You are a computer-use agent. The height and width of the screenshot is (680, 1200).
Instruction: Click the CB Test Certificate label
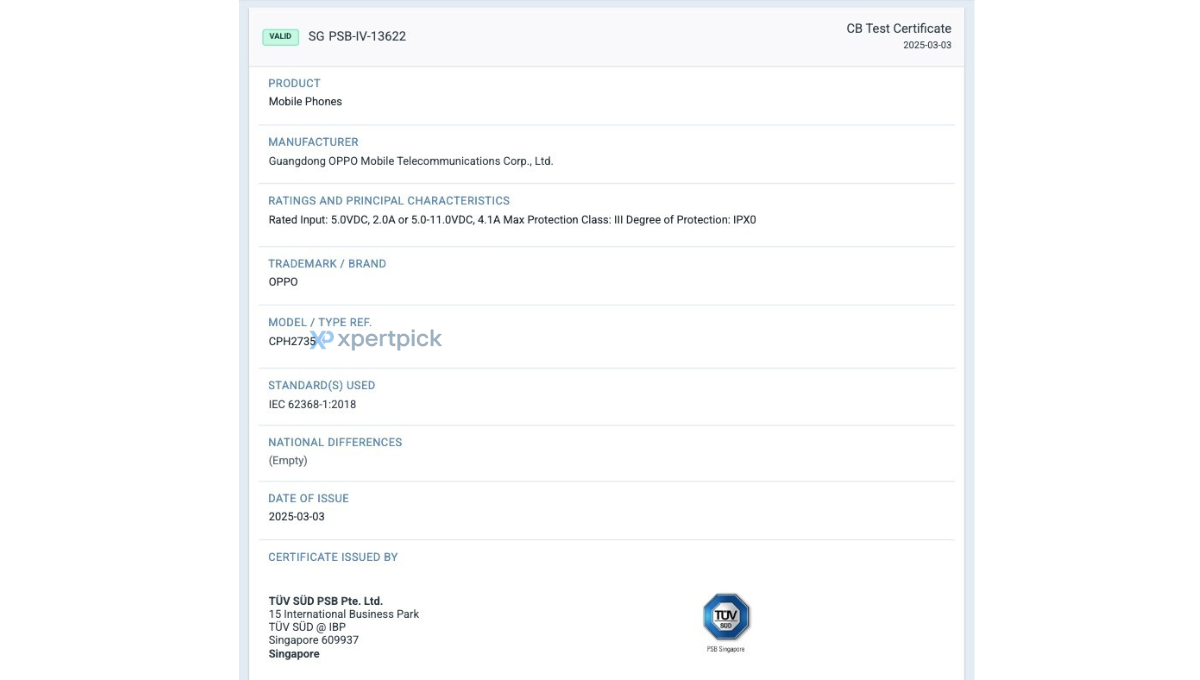tap(898, 29)
